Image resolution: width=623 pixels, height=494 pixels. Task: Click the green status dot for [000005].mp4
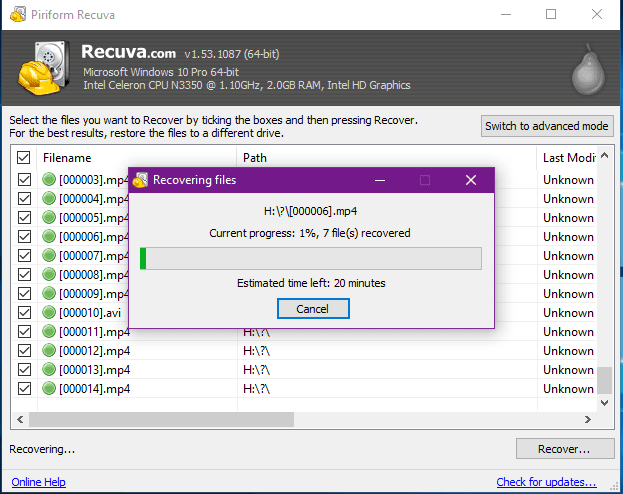coord(49,217)
